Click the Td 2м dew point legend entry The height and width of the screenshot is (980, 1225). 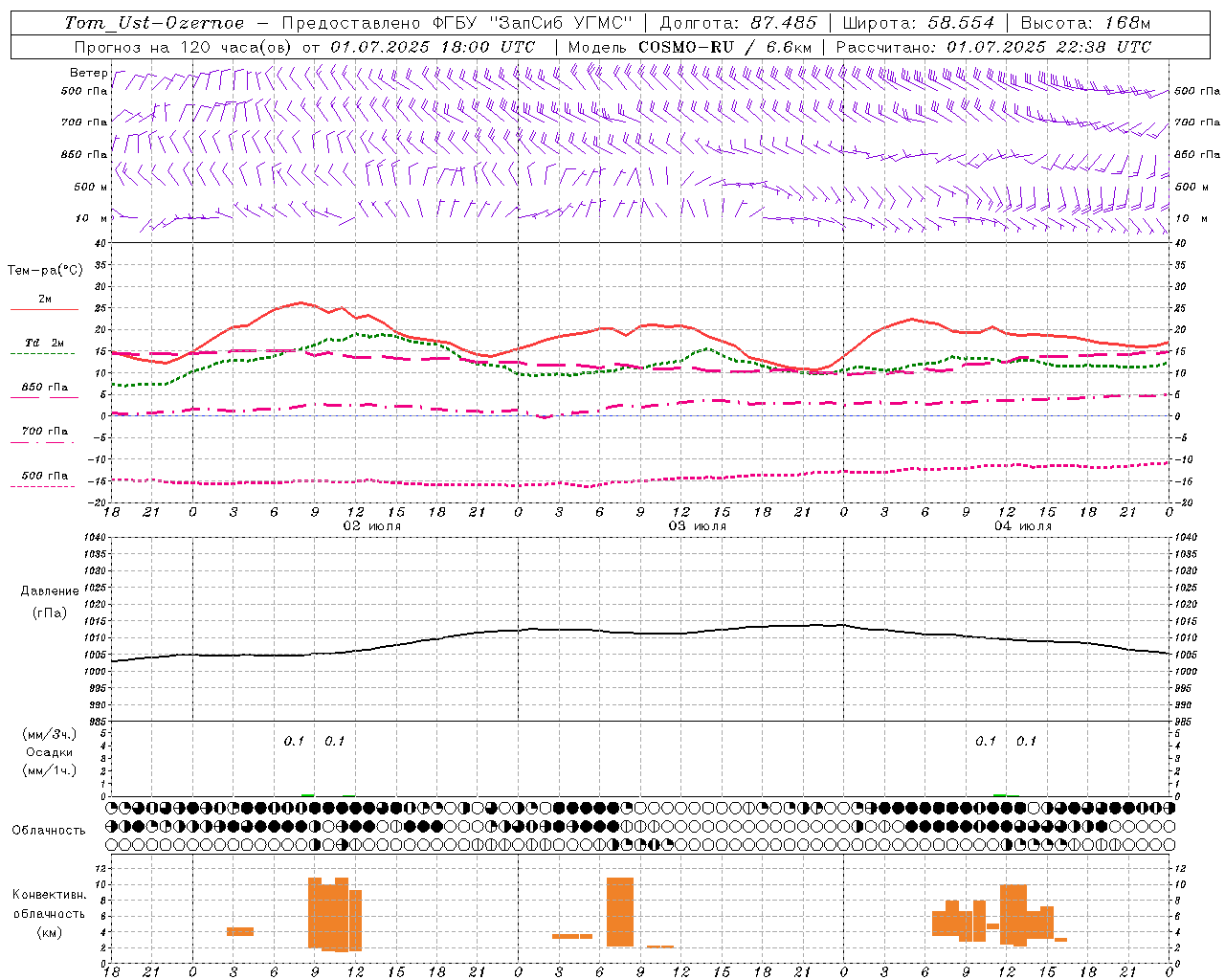pyautogui.click(x=44, y=343)
